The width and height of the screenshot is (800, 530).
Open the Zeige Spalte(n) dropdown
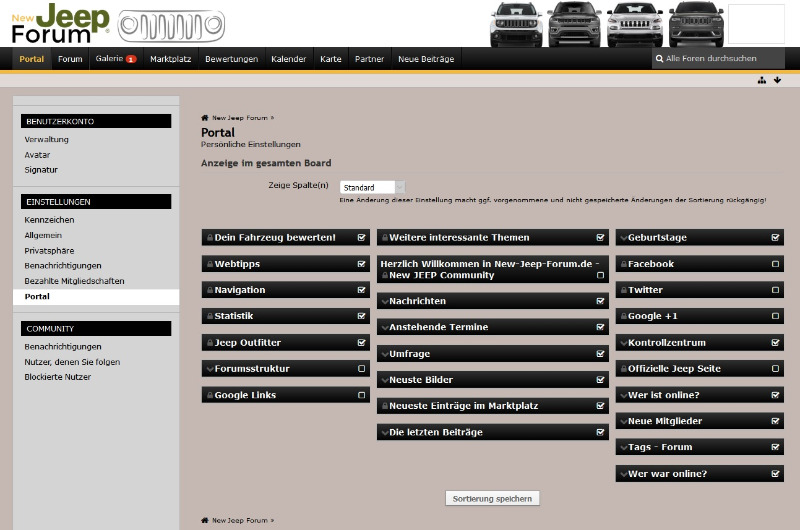372,187
